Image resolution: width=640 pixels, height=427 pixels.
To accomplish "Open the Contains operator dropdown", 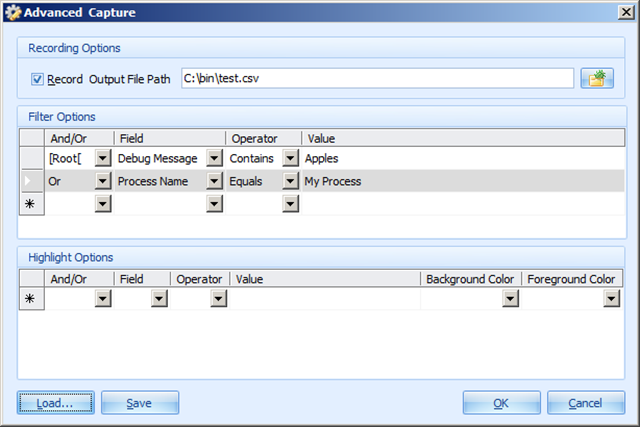I will (x=290, y=158).
